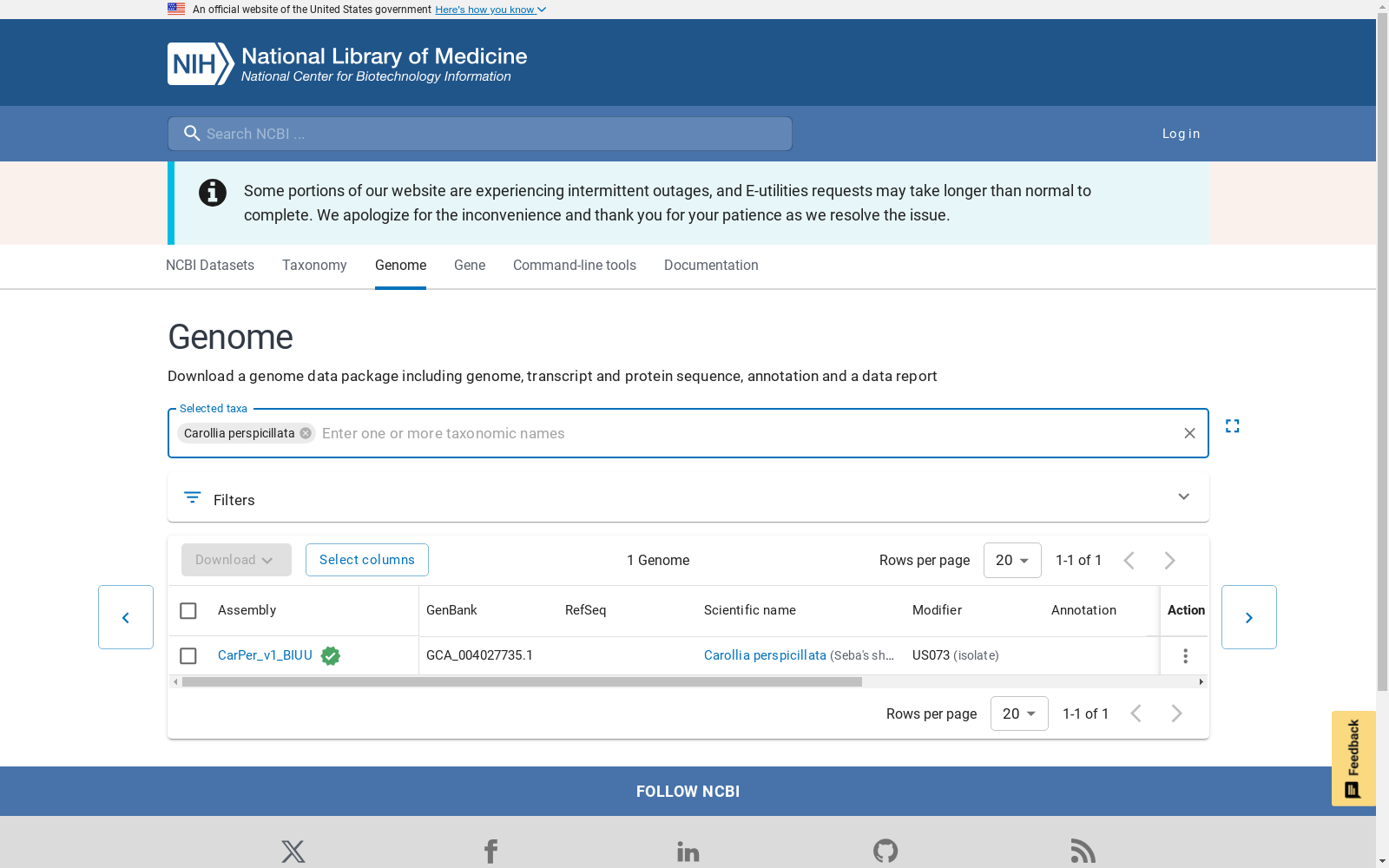
Task: Click the Filters funnel icon
Action: pyautogui.click(x=192, y=497)
